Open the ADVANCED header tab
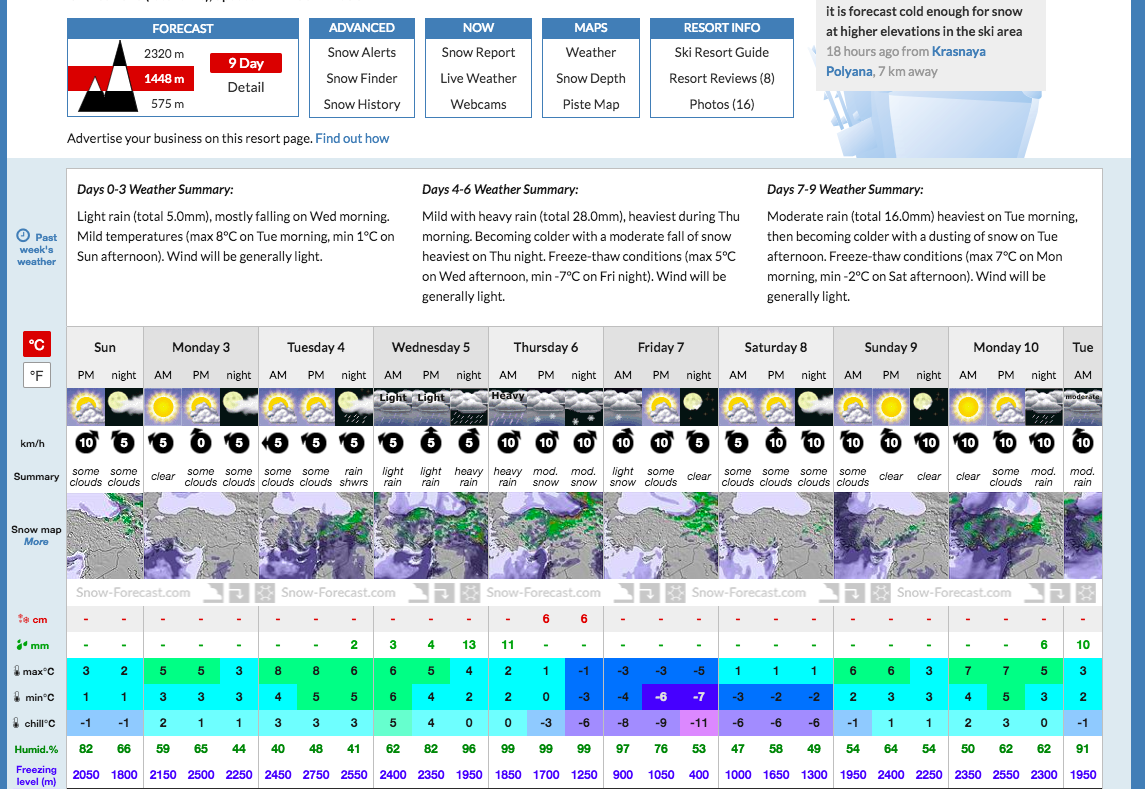Image resolution: width=1145 pixels, height=789 pixels. [x=361, y=28]
